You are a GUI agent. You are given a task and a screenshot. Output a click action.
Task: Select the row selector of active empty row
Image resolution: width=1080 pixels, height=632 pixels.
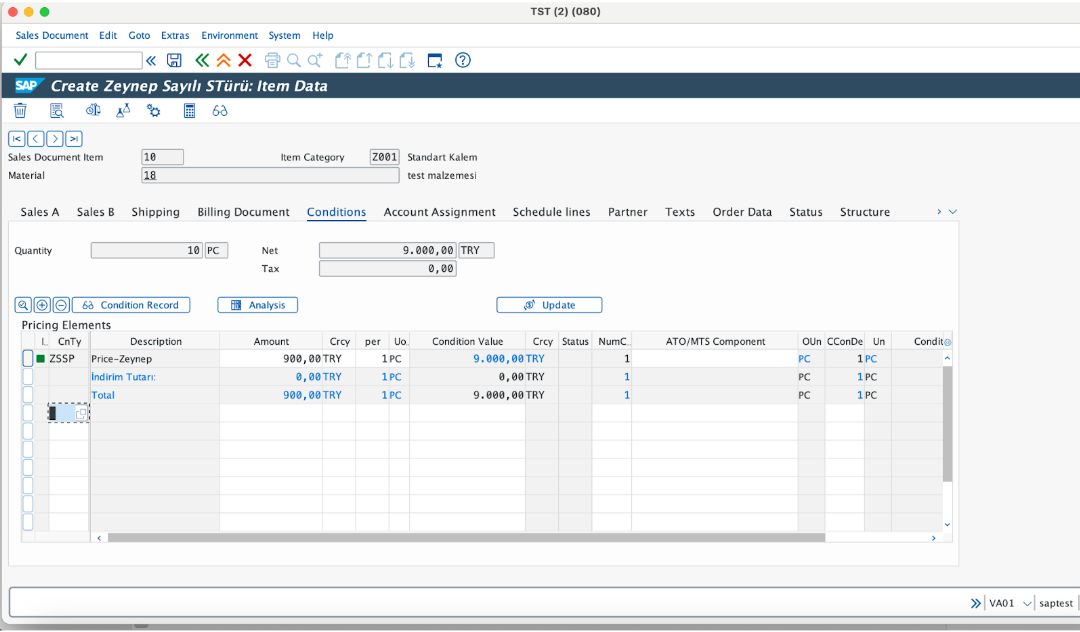point(28,413)
